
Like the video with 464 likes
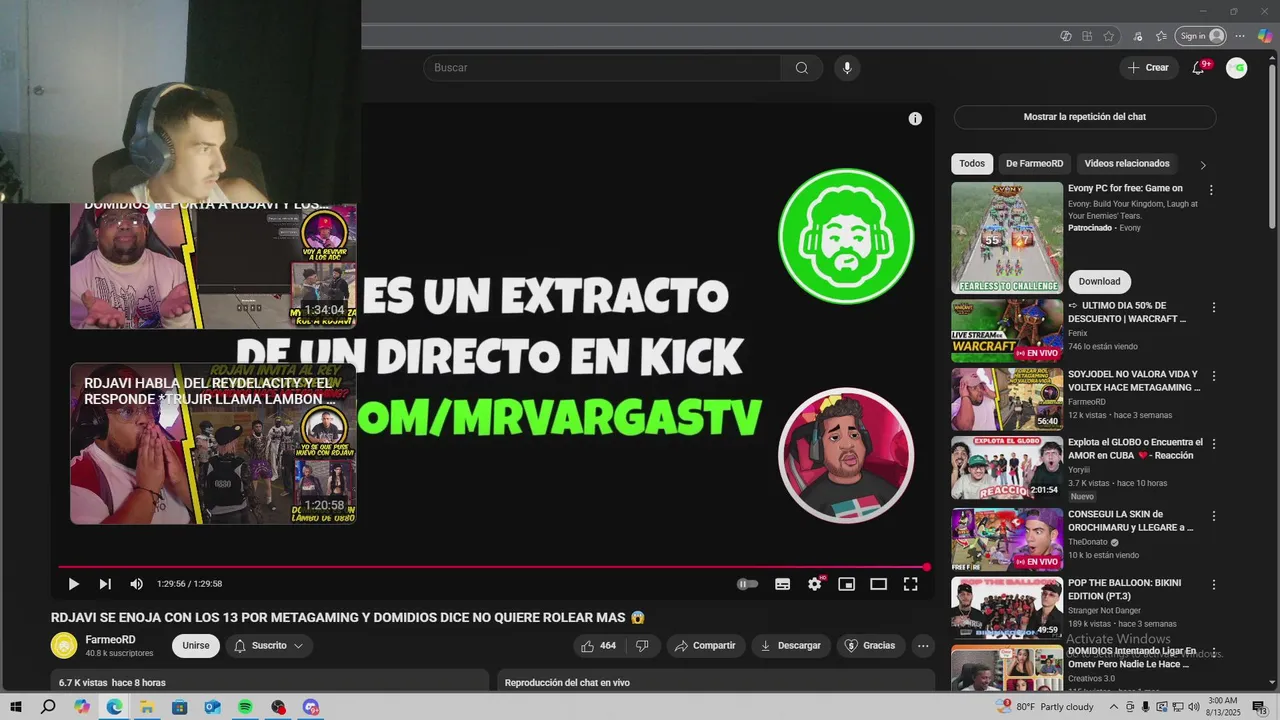click(598, 646)
